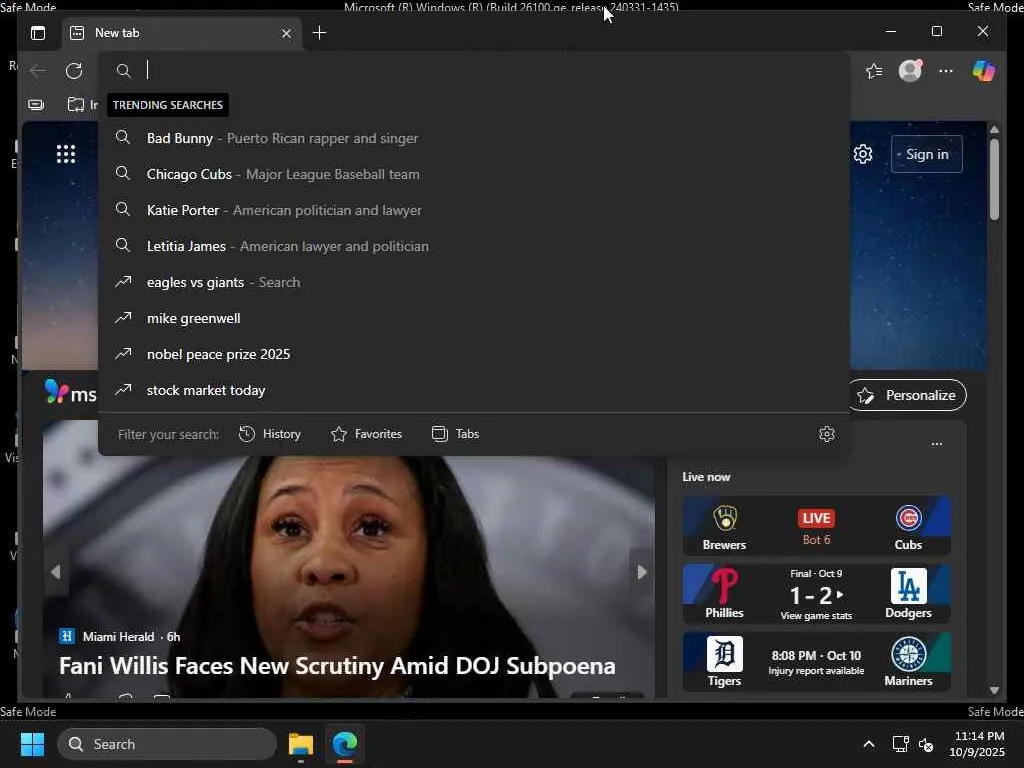1024x768 pixels.
Task: Click View game stats link
Action: [x=816, y=615]
